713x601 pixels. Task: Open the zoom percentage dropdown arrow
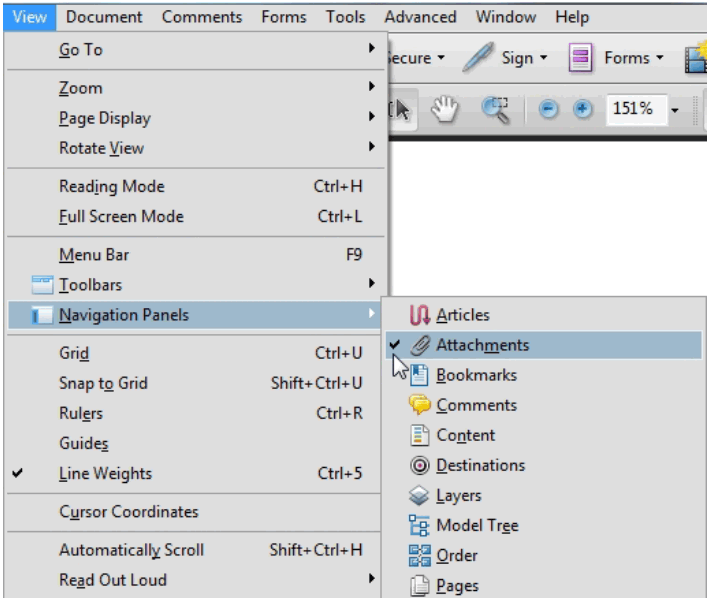point(675,109)
